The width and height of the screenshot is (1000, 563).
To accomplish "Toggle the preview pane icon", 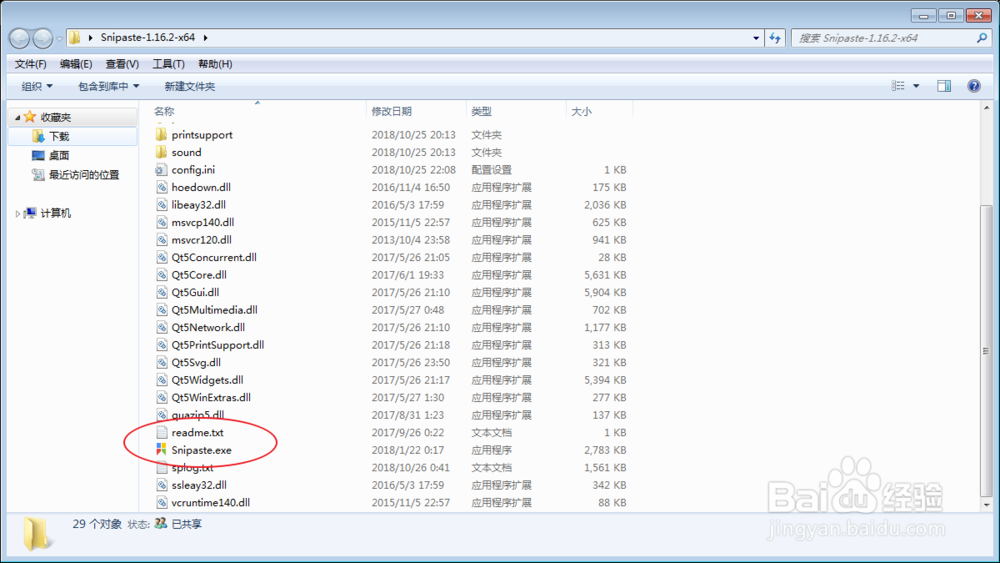I will (944, 86).
